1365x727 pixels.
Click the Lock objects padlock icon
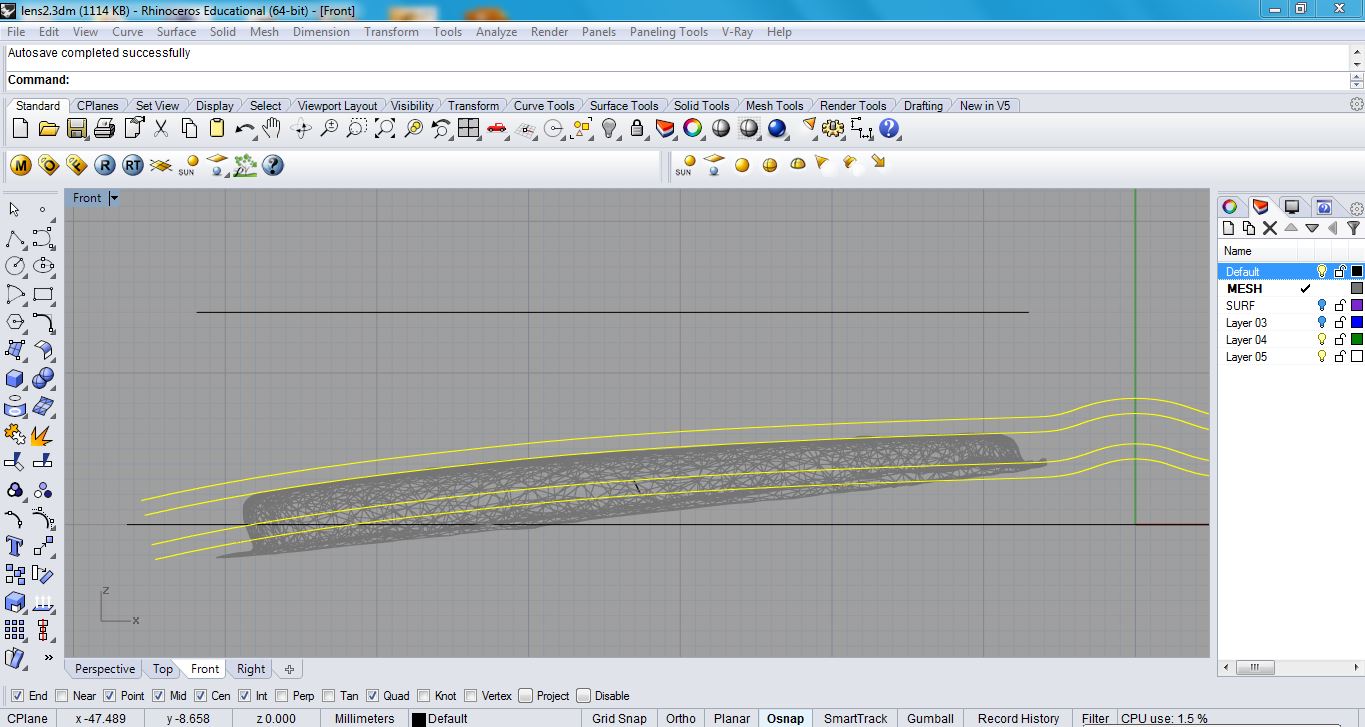637,128
